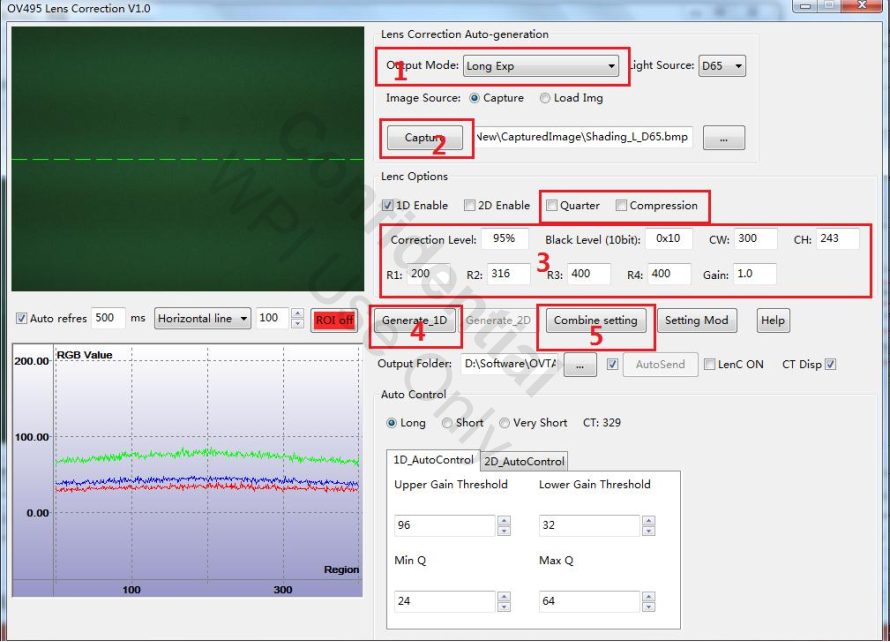Check the Compression option
The height and width of the screenshot is (642, 890).
[621, 206]
